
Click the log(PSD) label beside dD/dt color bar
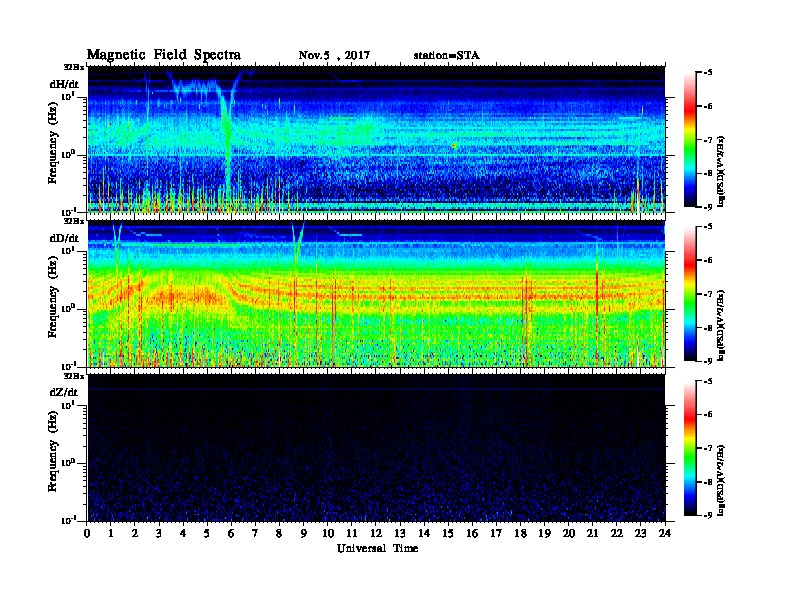point(721,325)
